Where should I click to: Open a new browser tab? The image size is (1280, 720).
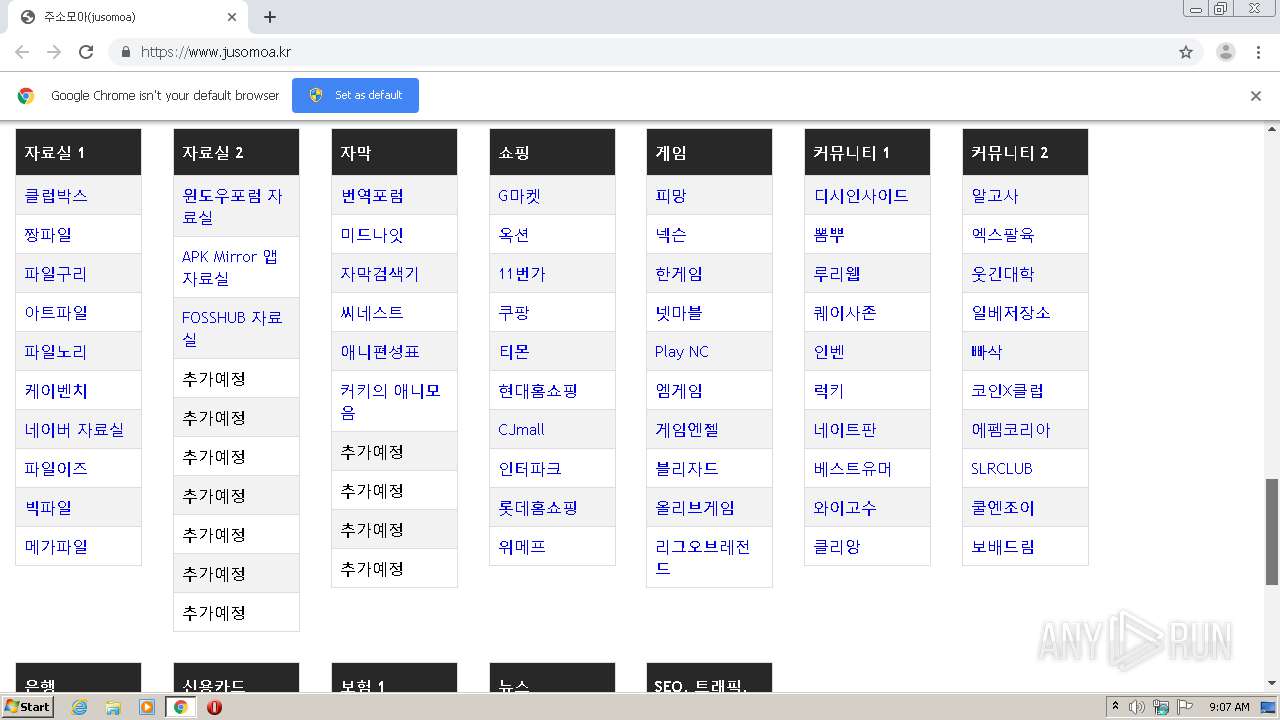(270, 17)
